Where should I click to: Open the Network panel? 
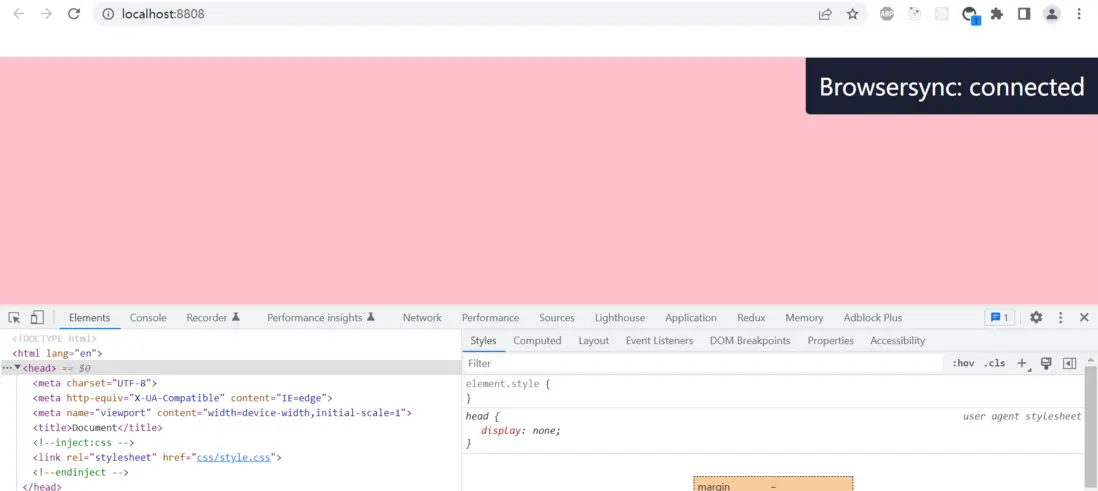click(x=422, y=317)
